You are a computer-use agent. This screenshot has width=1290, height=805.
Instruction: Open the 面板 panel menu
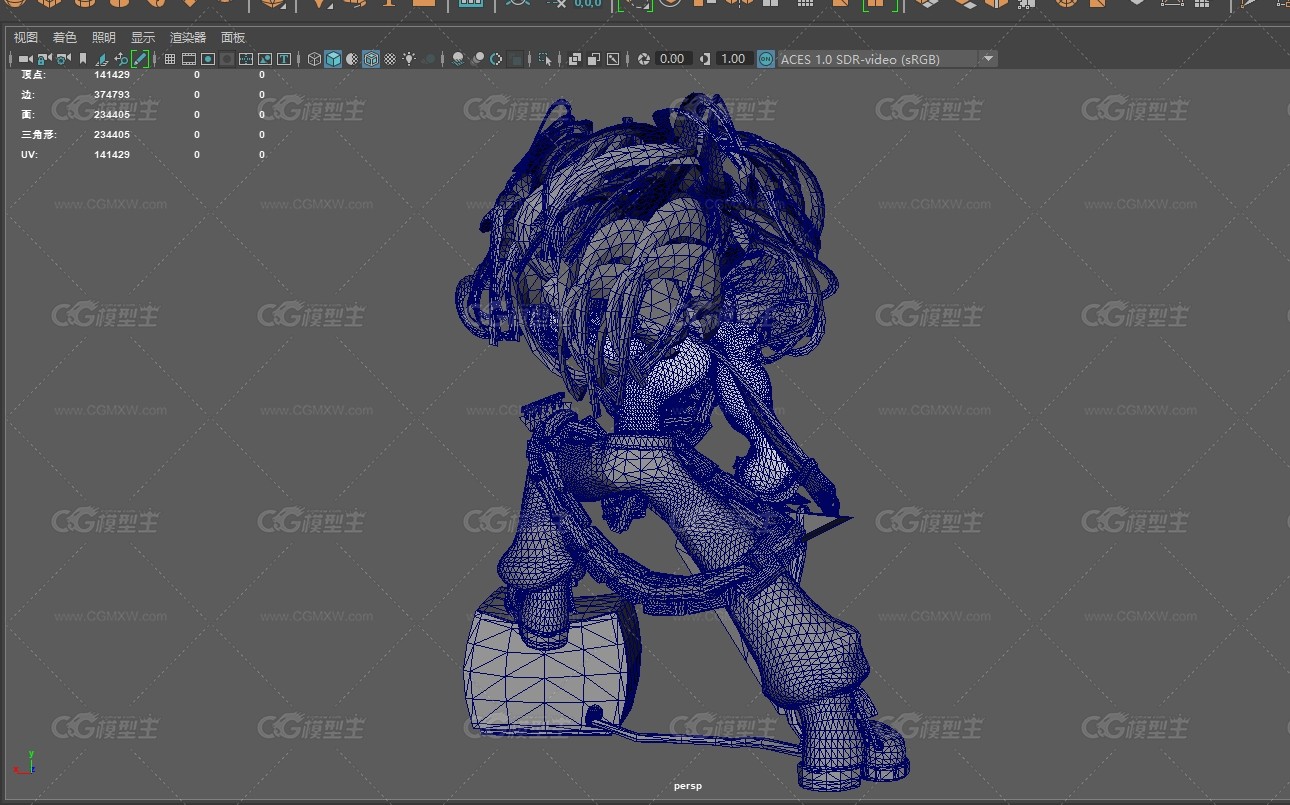coord(233,37)
